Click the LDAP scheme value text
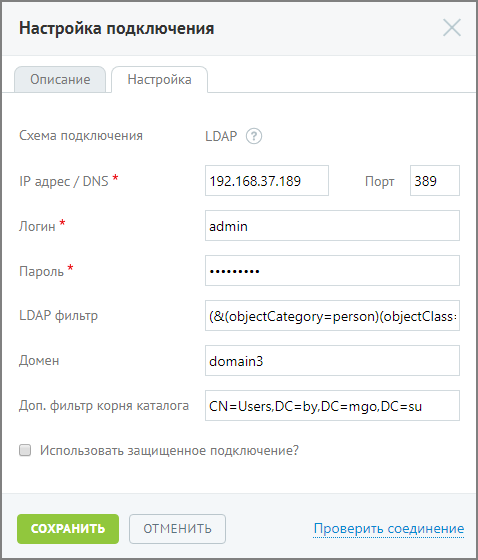This screenshot has height=560, width=478. click(x=221, y=136)
